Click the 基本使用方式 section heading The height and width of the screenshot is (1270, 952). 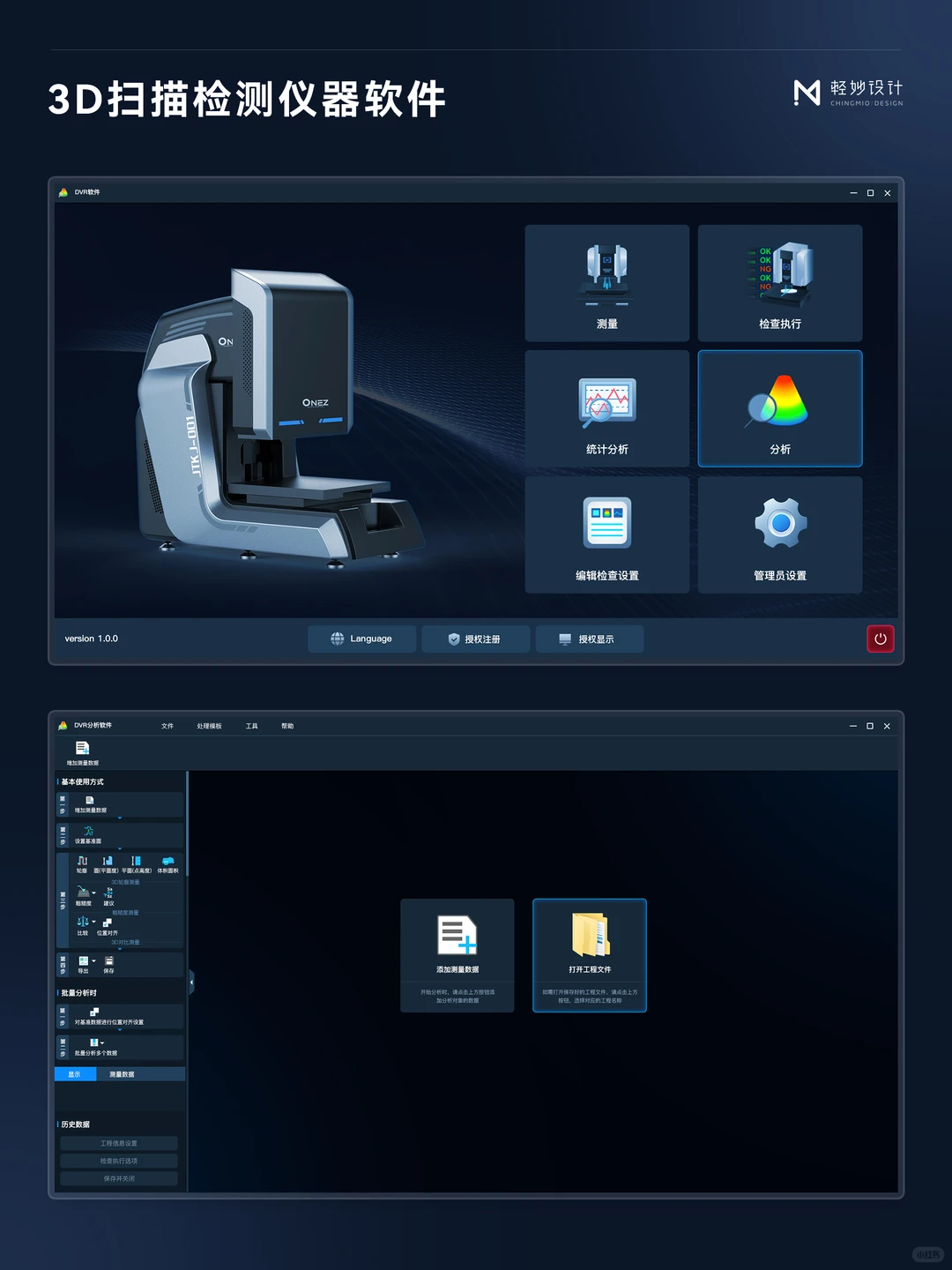click(x=82, y=782)
